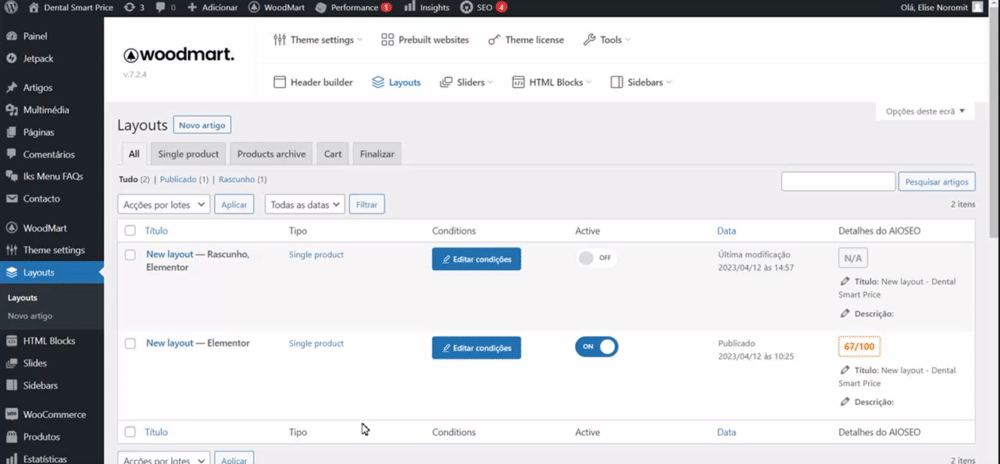Switch to the Products archive tab
The width and height of the screenshot is (1000, 464).
tap(271, 154)
